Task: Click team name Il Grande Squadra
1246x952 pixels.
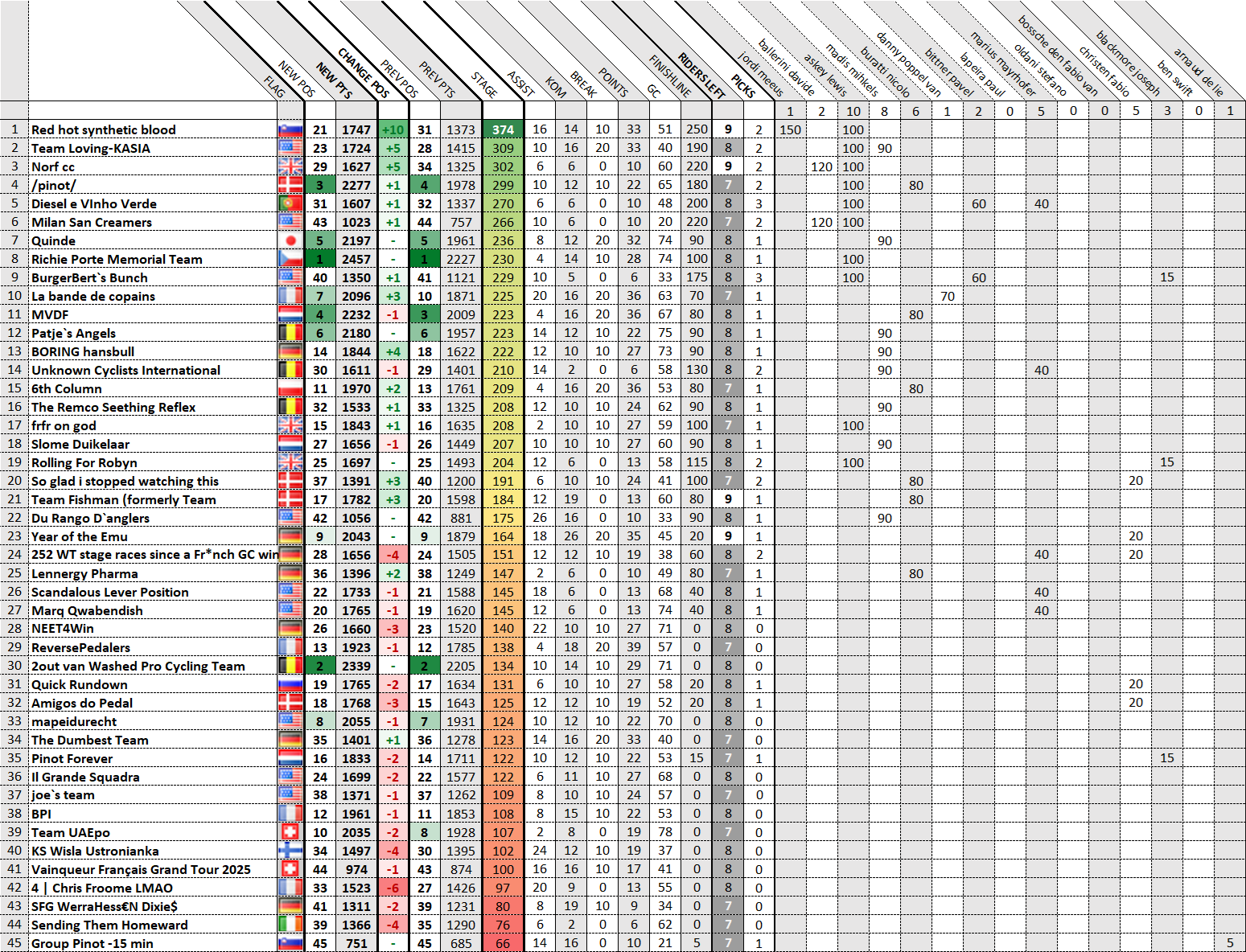Action: pos(85,777)
